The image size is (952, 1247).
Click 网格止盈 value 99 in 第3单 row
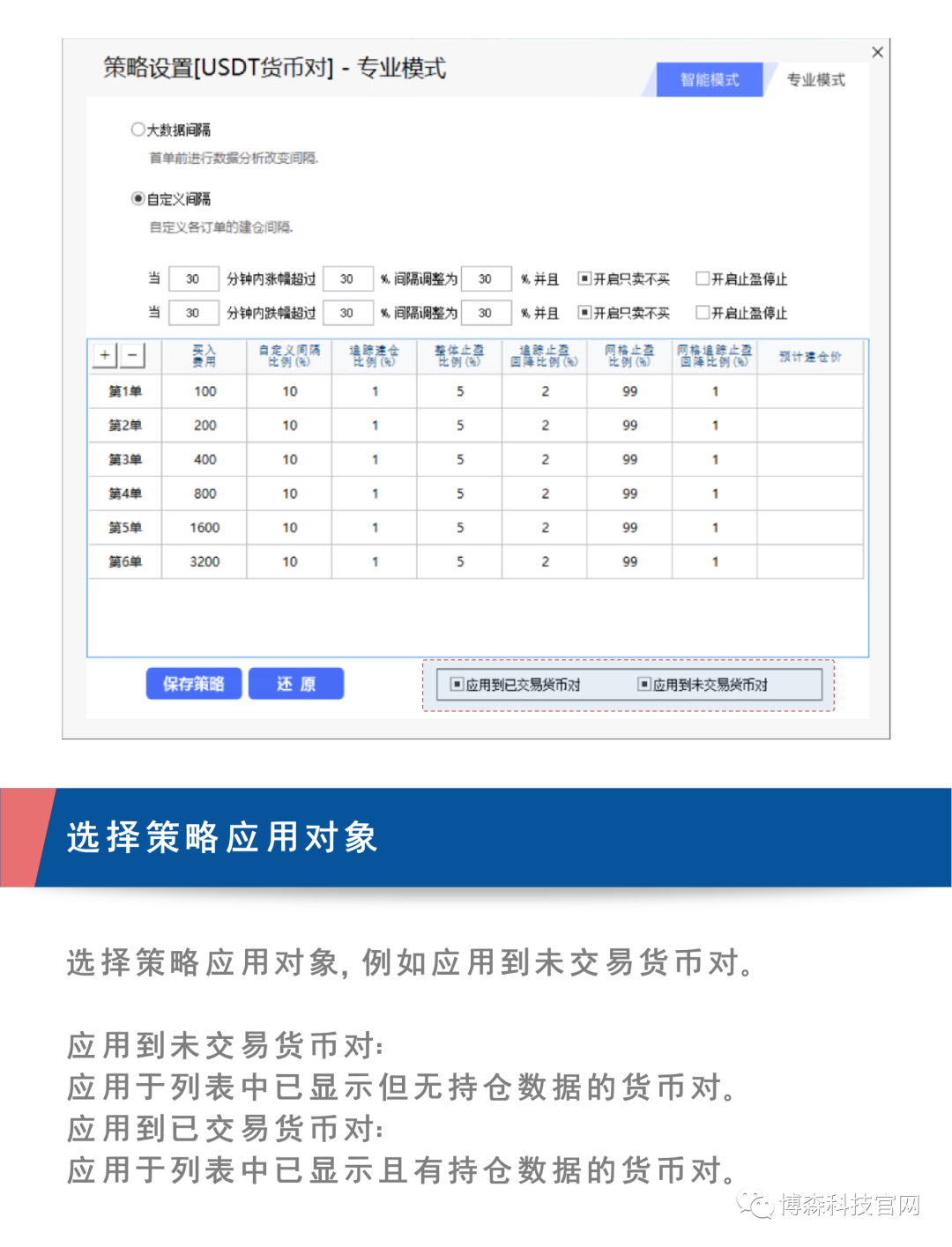coord(629,459)
